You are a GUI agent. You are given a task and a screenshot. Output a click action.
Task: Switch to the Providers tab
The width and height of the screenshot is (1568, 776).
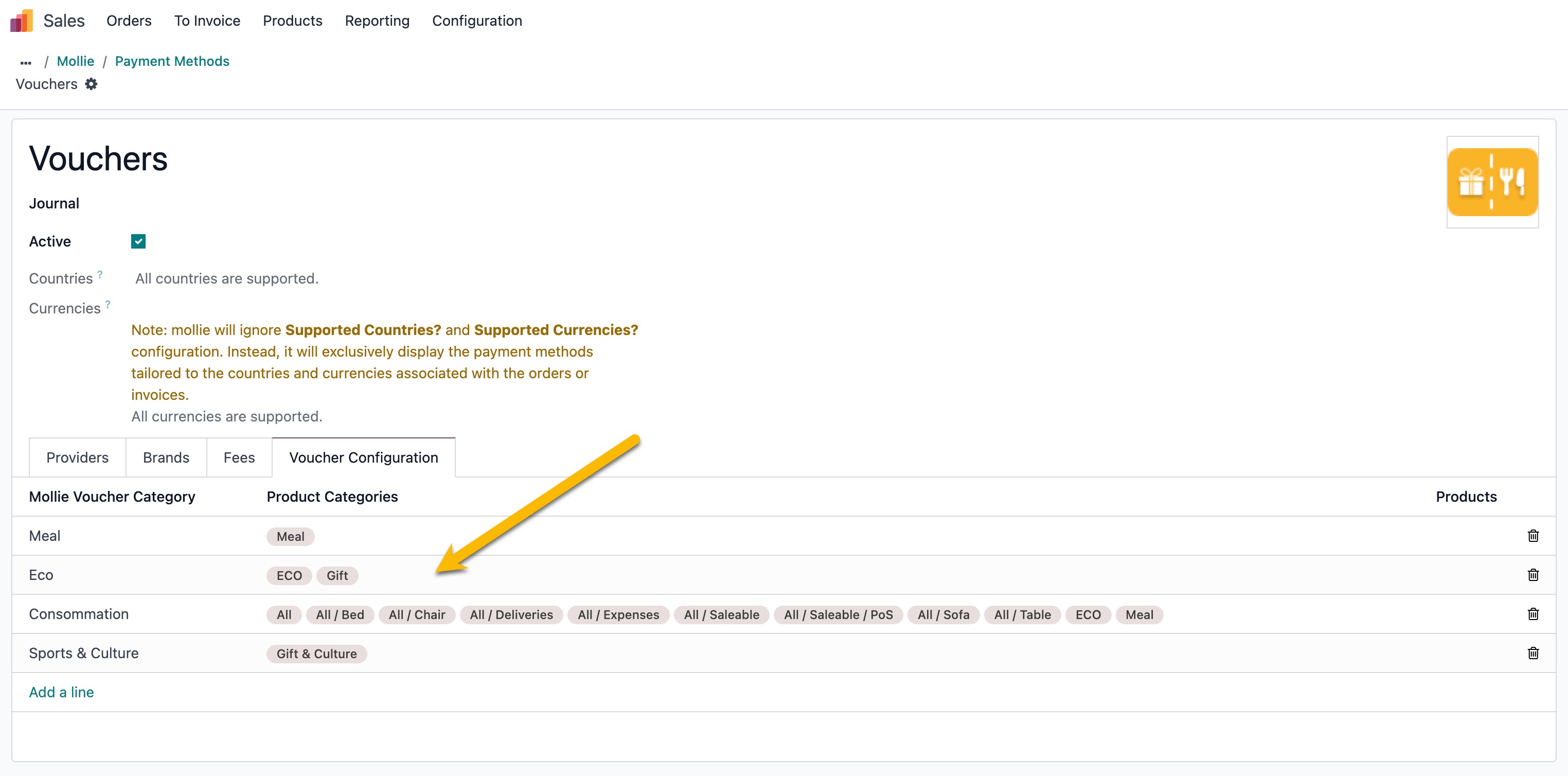tap(77, 457)
